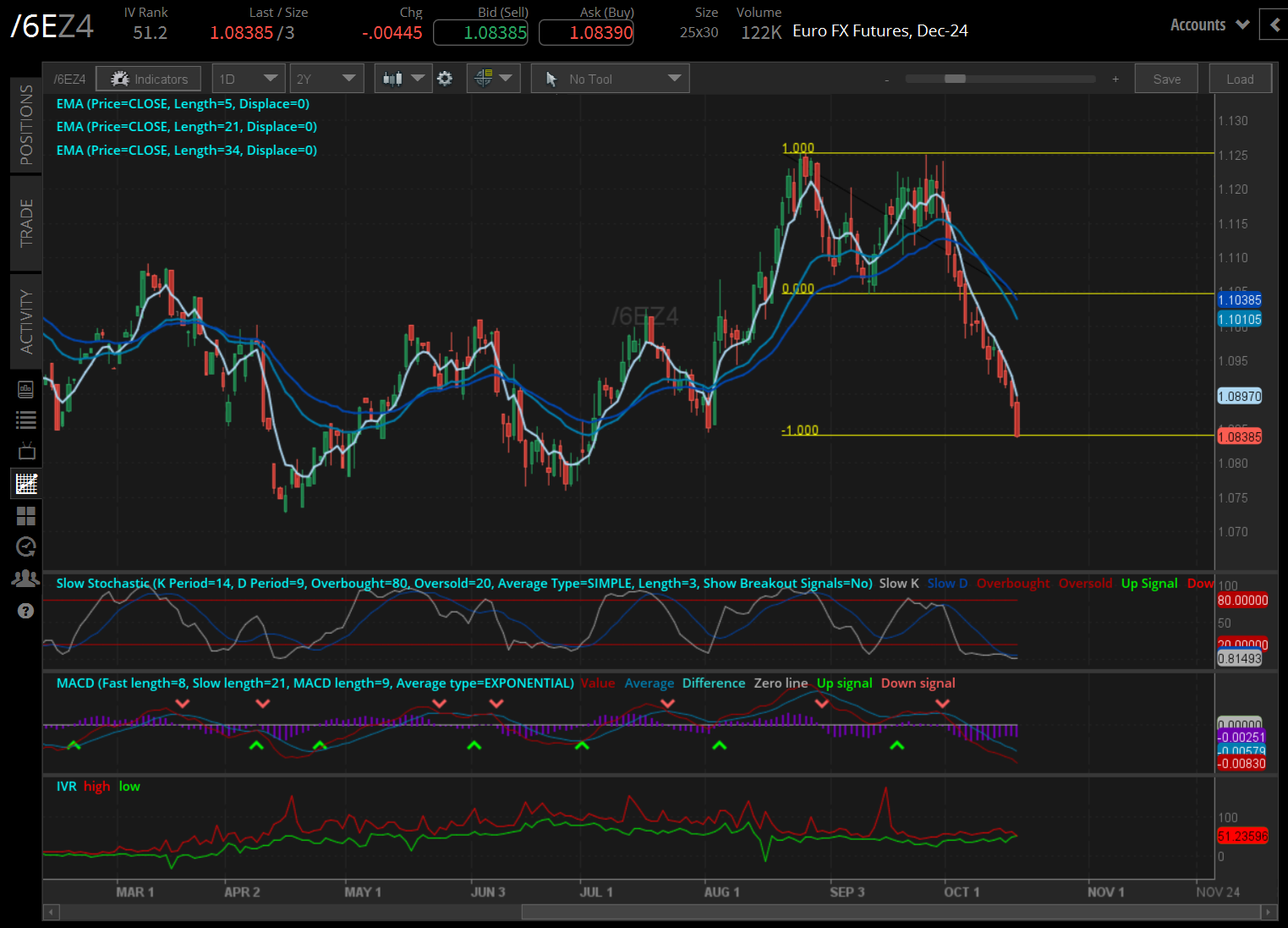Screen dimensions: 1288x928
Task: Select the active chart icon in sidebar
Action: 26,484
